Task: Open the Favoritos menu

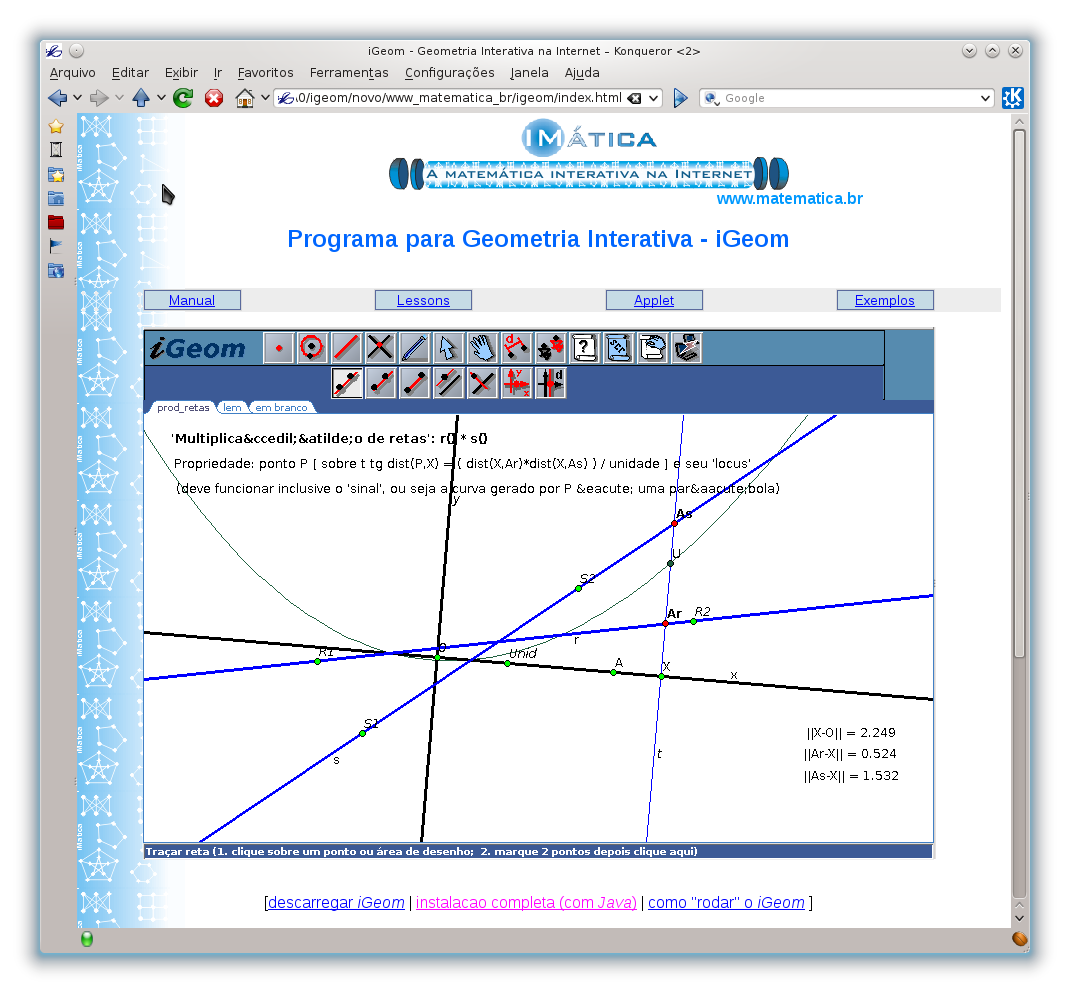Action: click(x=265, y=72)
